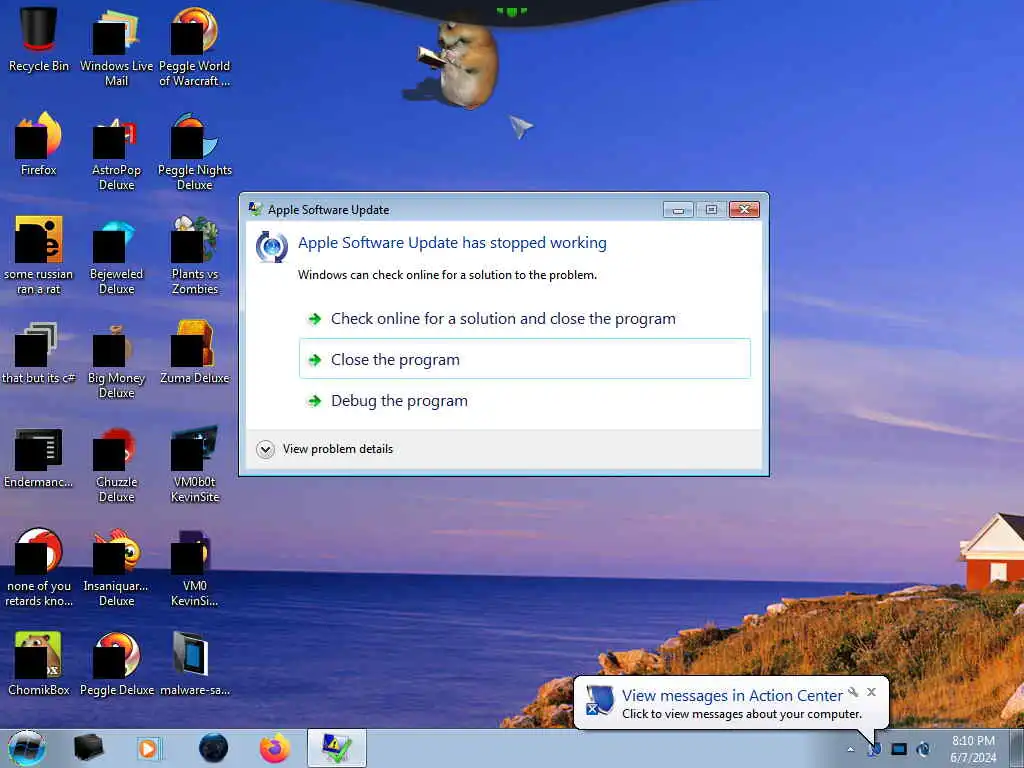
Task: Select the 'that but its c#' icon
Action: click(39, 353)
